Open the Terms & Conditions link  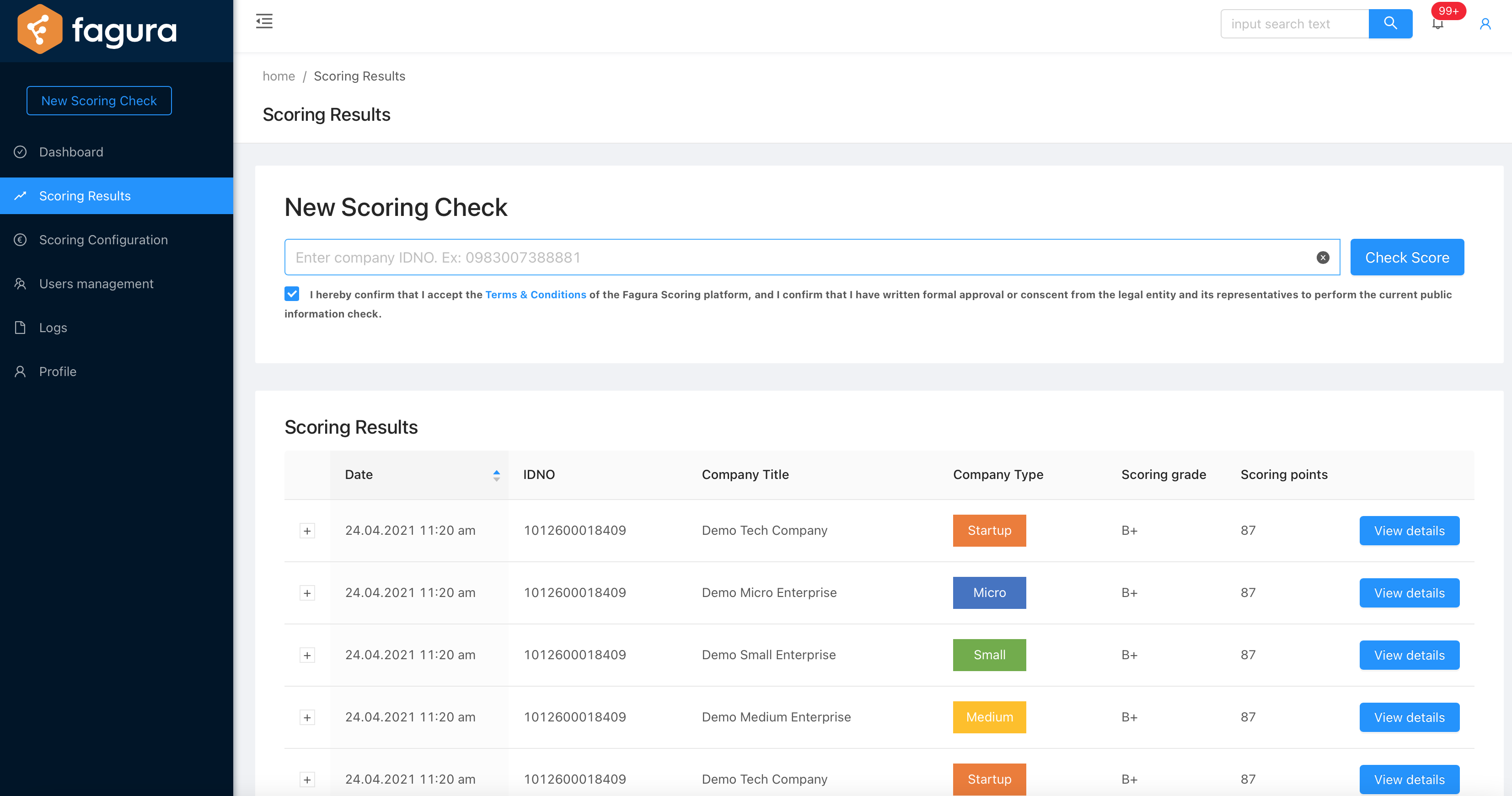tap(535, 295)
